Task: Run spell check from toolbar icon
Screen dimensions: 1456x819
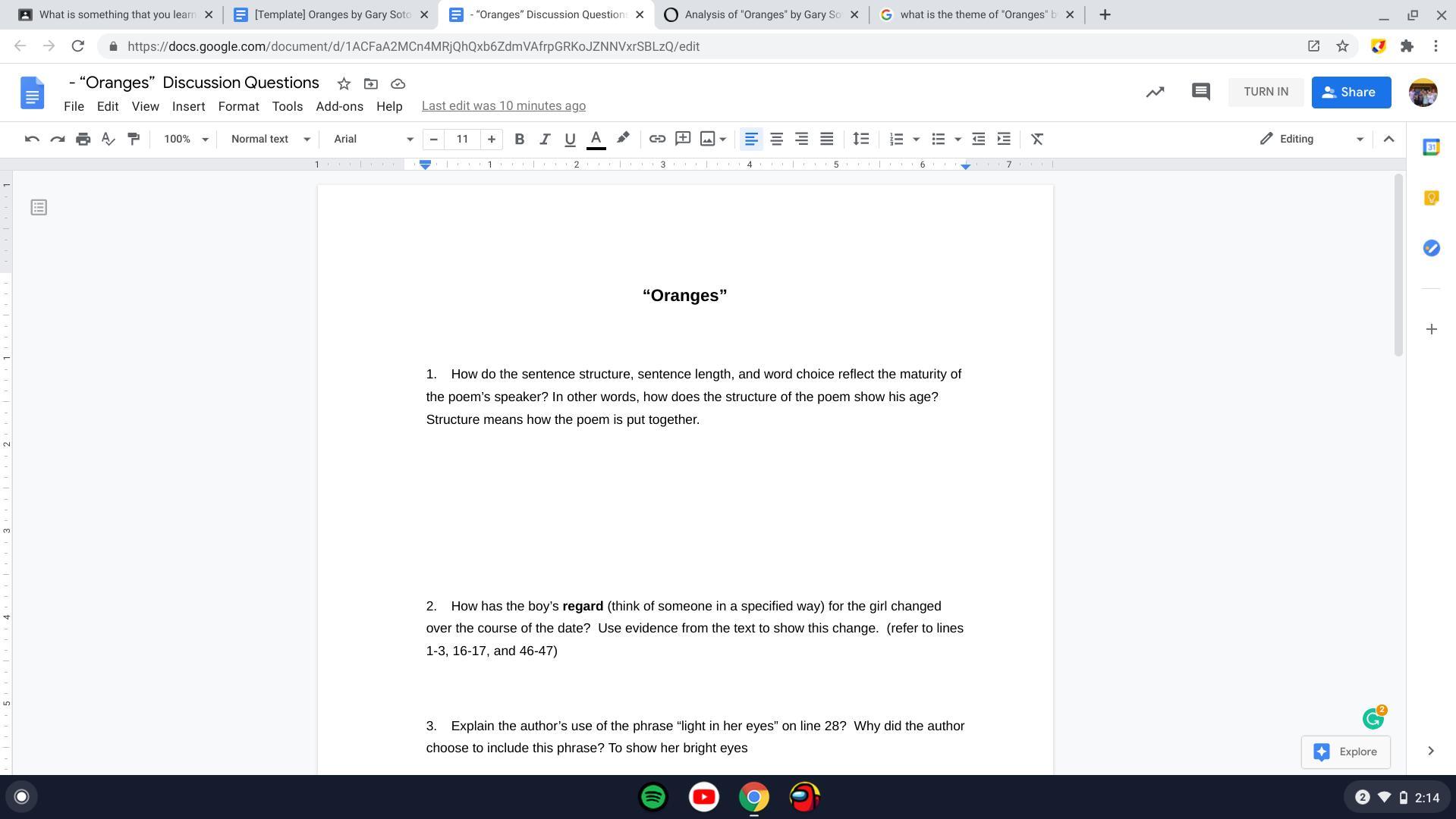Action: click(108, 139)
